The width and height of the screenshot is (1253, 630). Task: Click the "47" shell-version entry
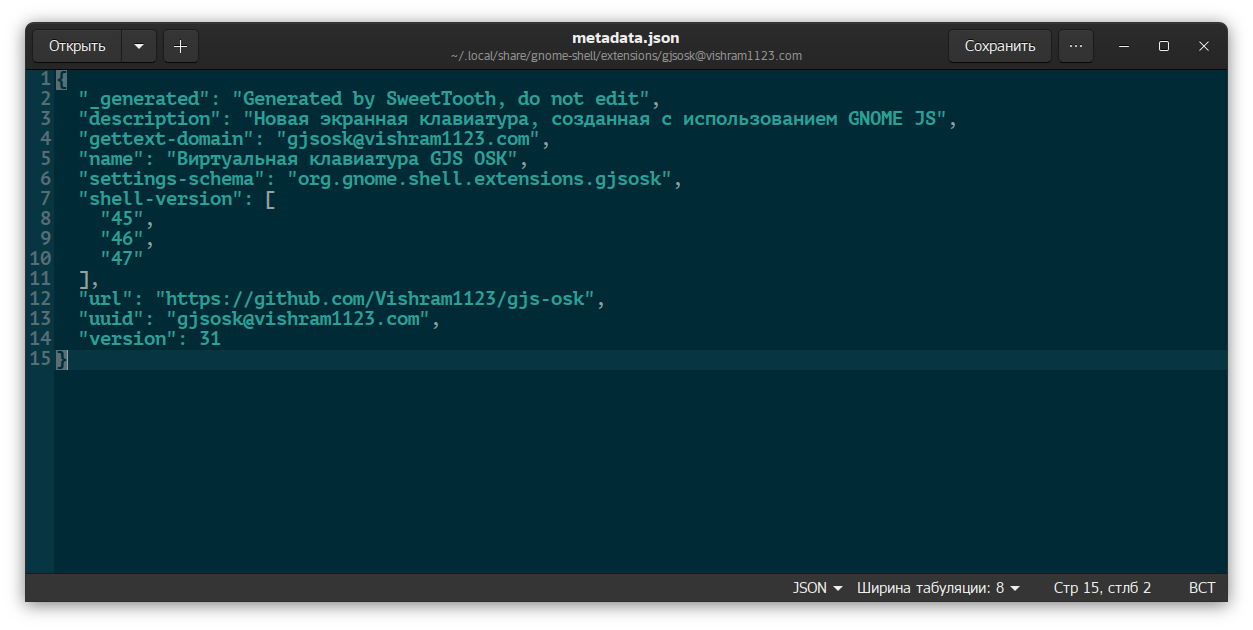coord(122,259)
